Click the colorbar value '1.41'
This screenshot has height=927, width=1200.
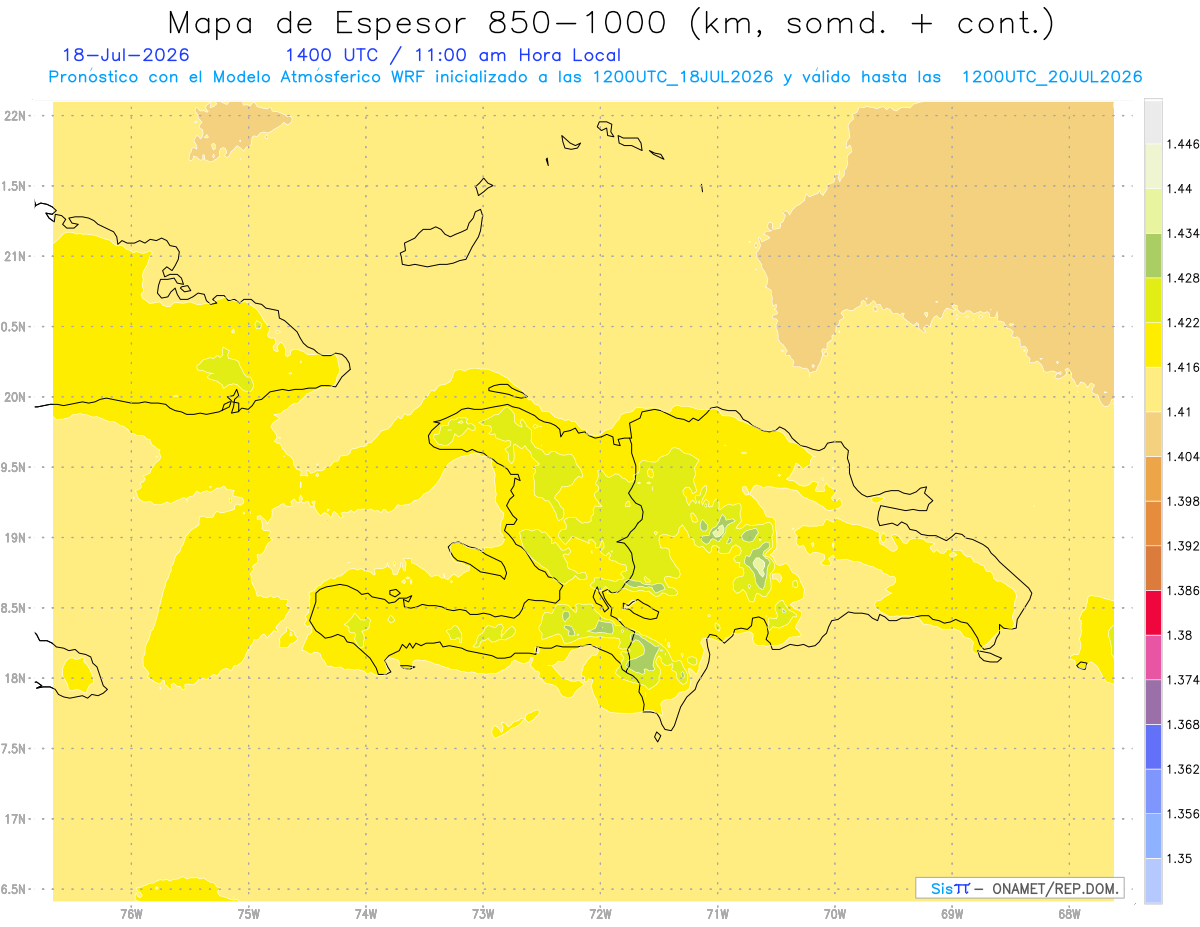click(1180, 412)
